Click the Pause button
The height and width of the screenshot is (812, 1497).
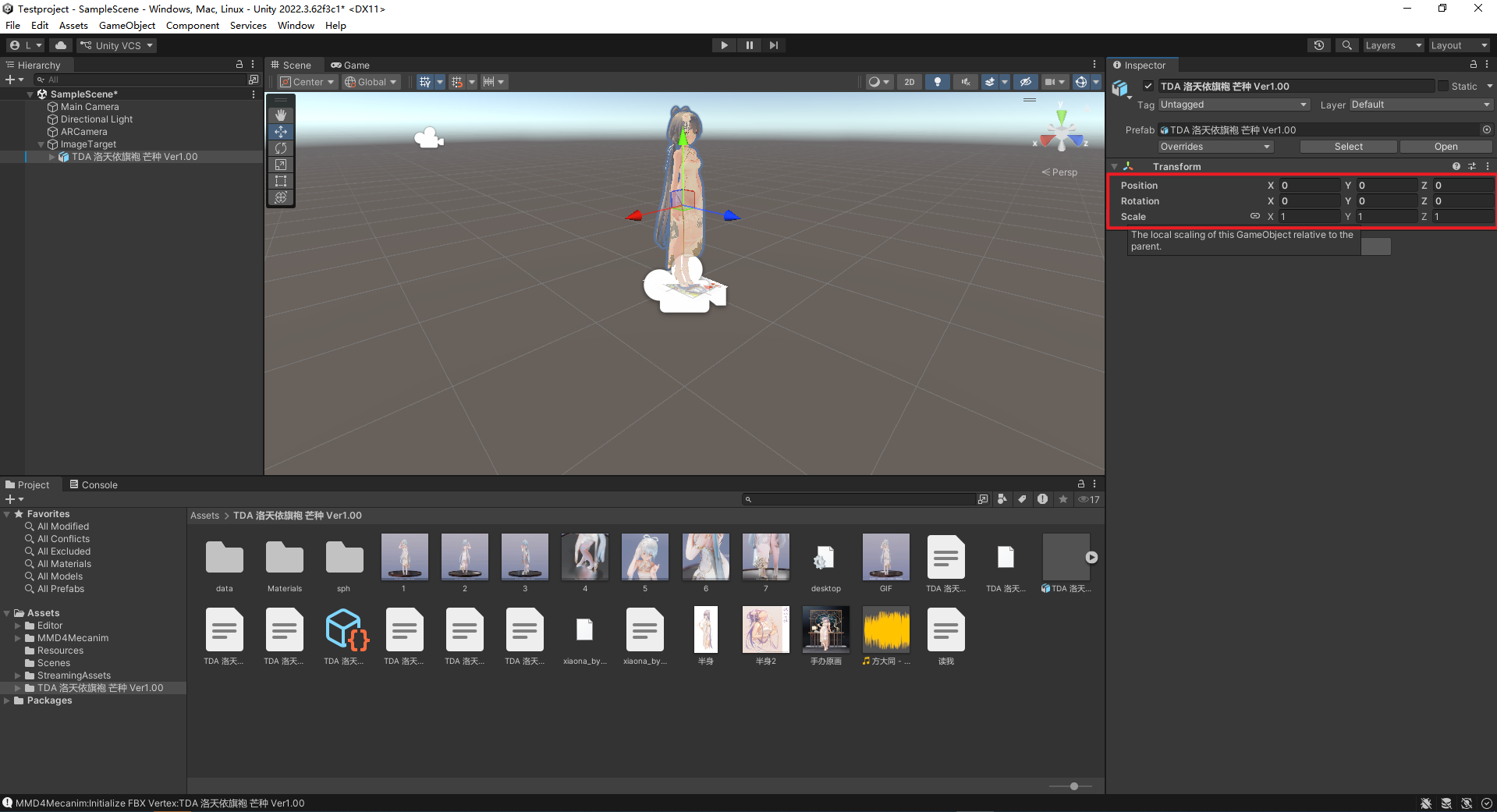[x=749, y=45]
